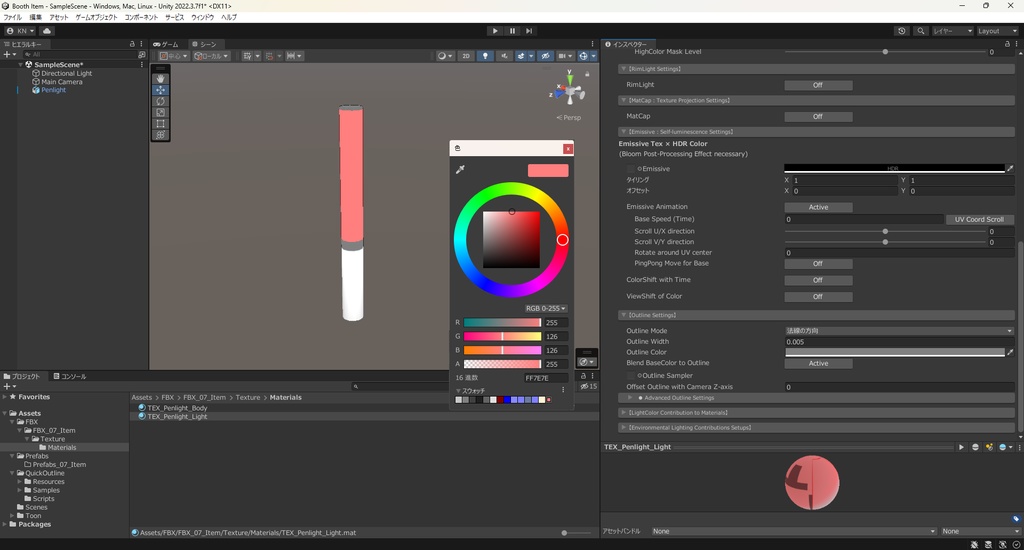Image resolution: width=1024 pixels, height=550 pixels.
Task: Play the material preview animation
Action: coord(961,447)
